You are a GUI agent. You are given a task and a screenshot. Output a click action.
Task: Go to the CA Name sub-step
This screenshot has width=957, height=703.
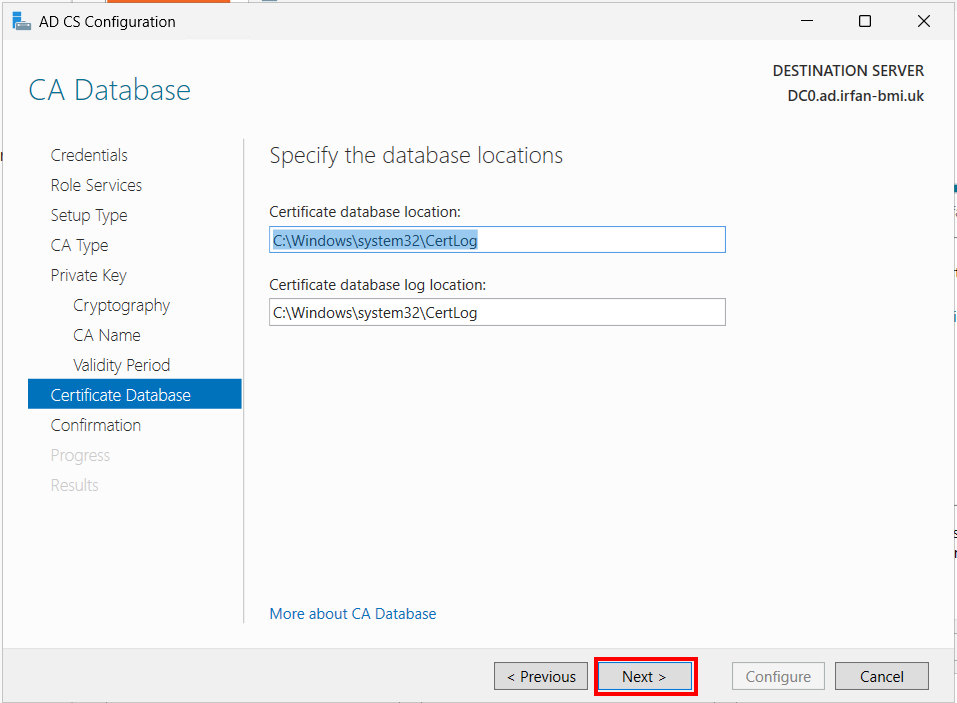[x=107, y=335]
